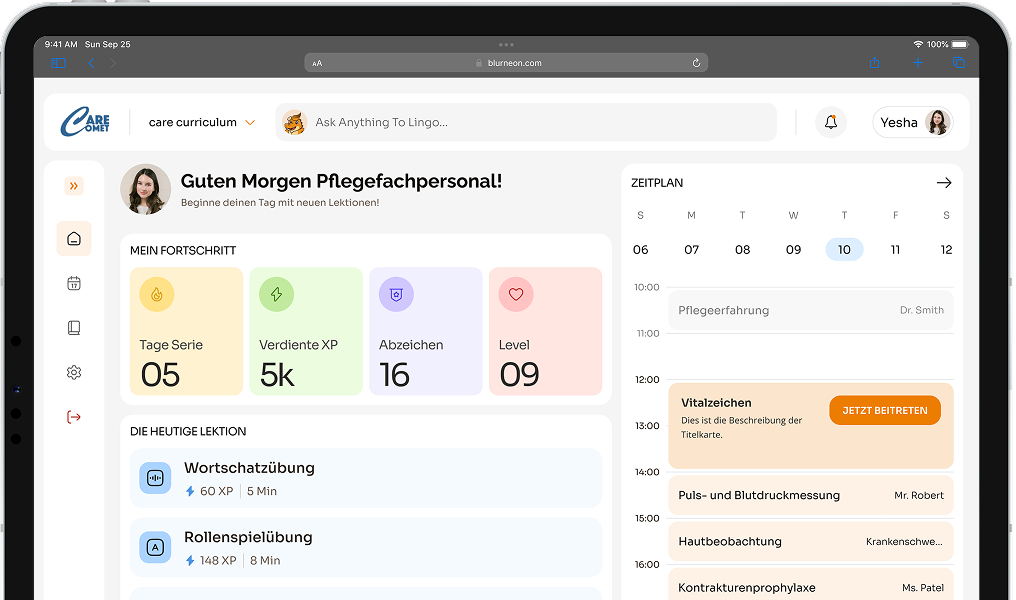Open the Rollenspielübung lesson

[x=366, y=547]
